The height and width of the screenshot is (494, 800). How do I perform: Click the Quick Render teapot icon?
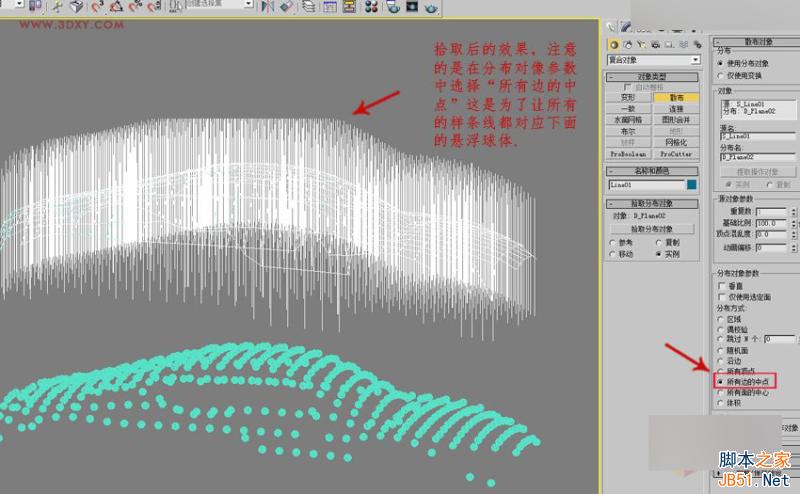click(431, 6)
